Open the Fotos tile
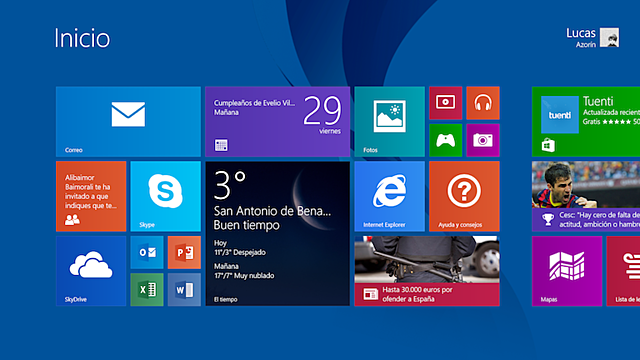 [389, 121]
